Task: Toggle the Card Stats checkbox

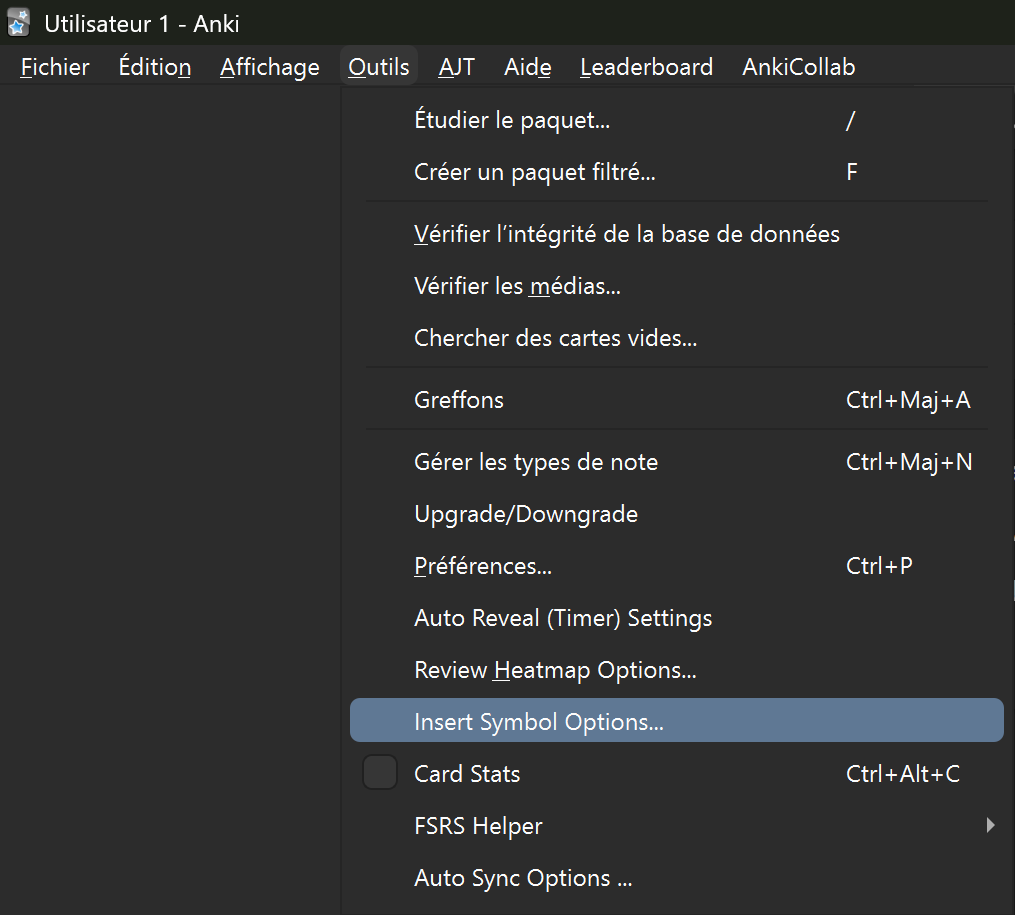Action: (380, 773)
